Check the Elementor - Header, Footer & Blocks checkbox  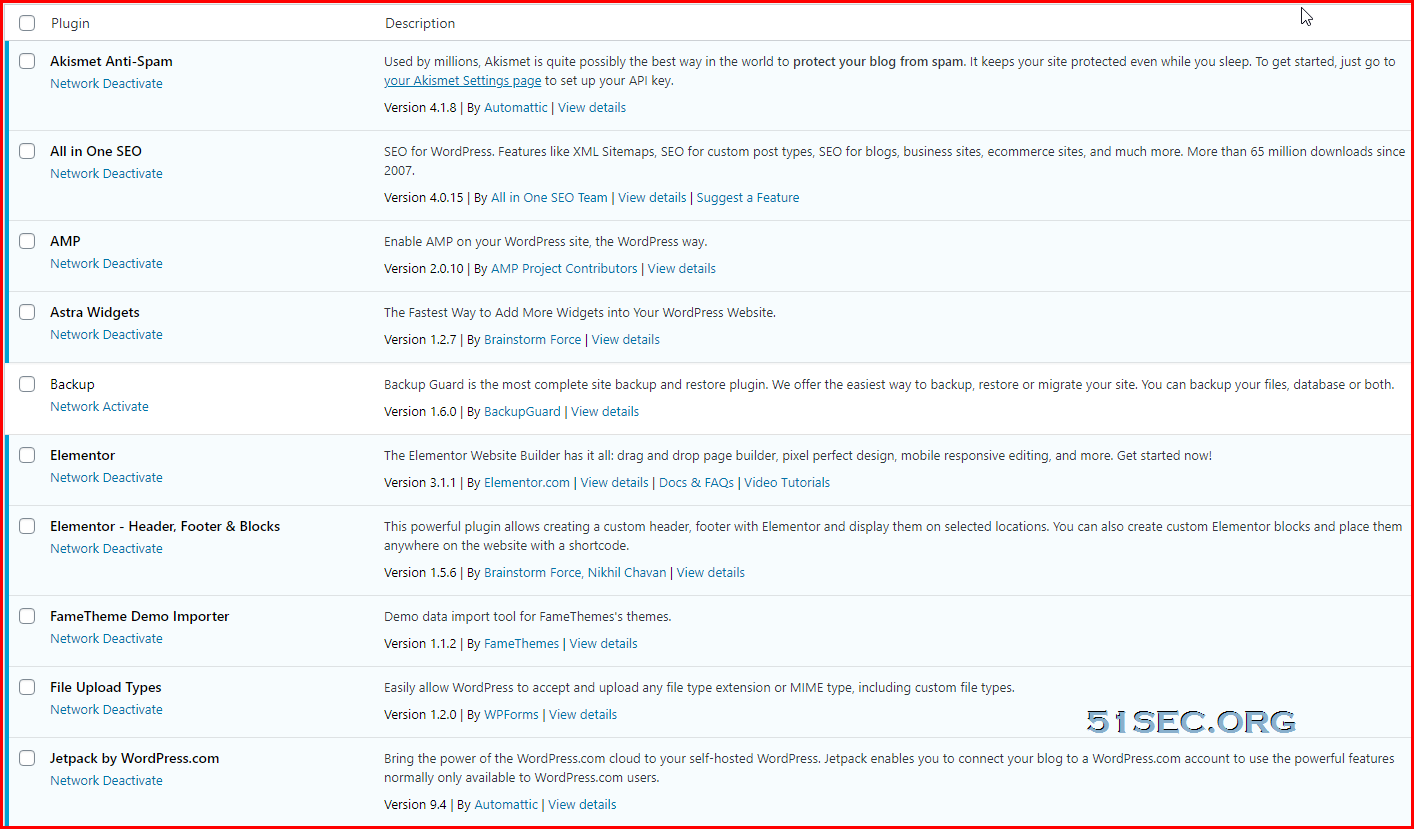[x=27, y=526]
